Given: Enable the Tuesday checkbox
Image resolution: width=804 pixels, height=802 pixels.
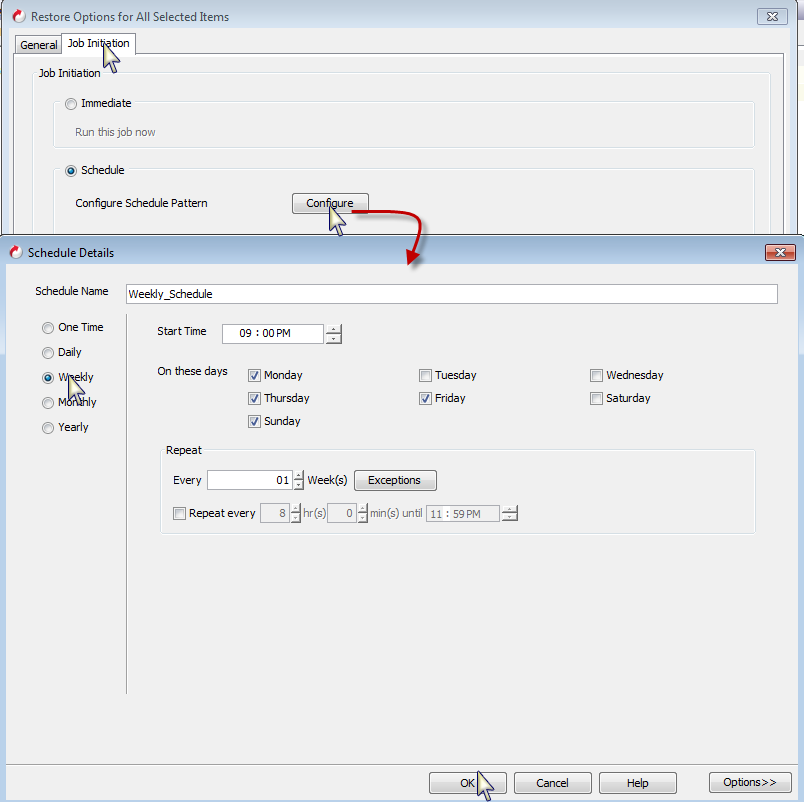Looking at the screenshot, I should pyautogui.click(x=425, y=375).
